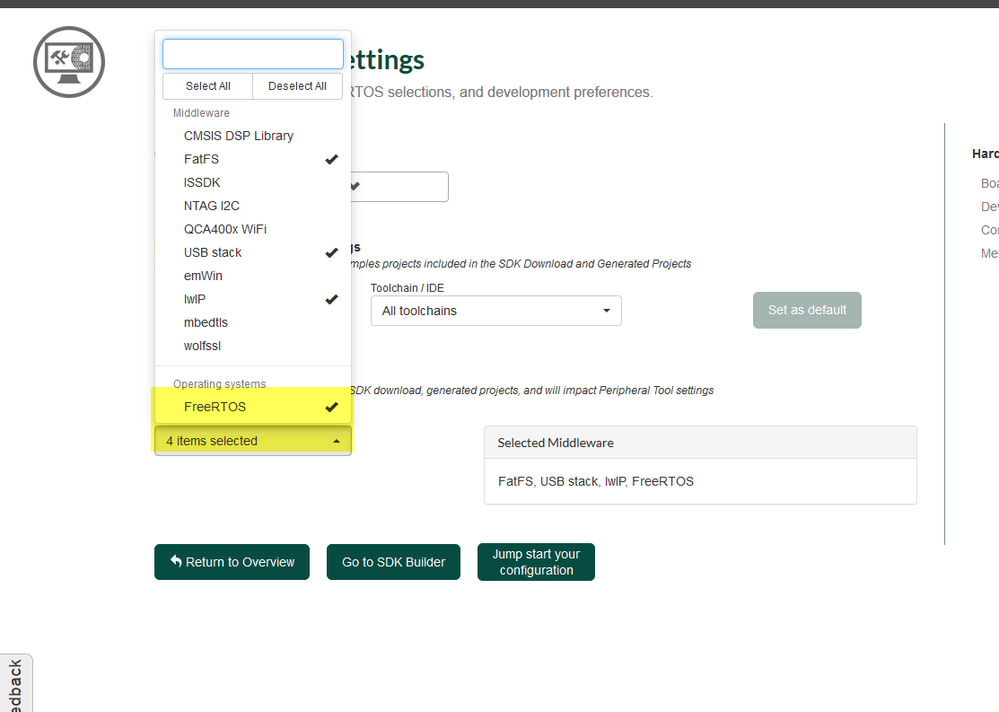Screen dimensions: 999x712
Task: Select ISSDK middleware option
Action: click(x=253, y=183)
